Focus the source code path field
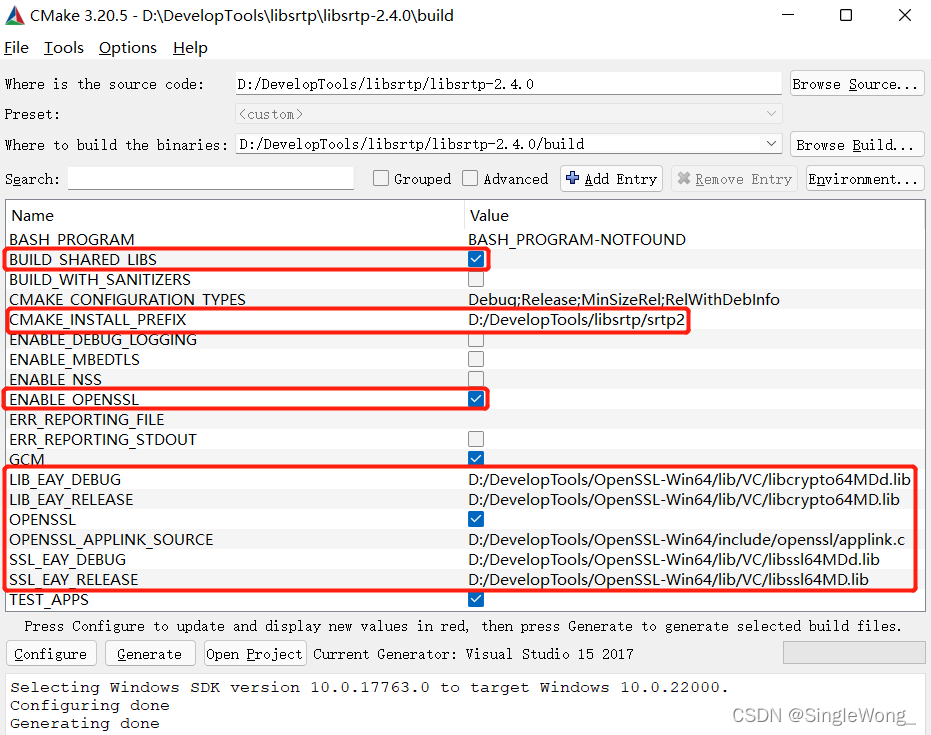Screen dimensions: 931x735 tap(508, 84)
